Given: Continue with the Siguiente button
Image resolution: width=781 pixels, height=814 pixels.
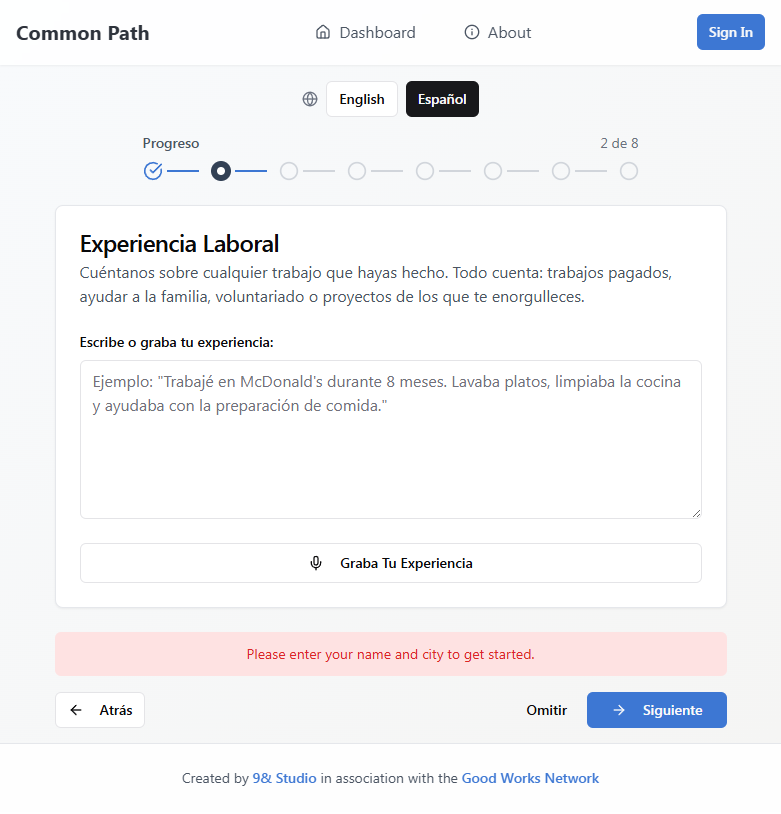Looking at the screenshot, I should (656, 709).
